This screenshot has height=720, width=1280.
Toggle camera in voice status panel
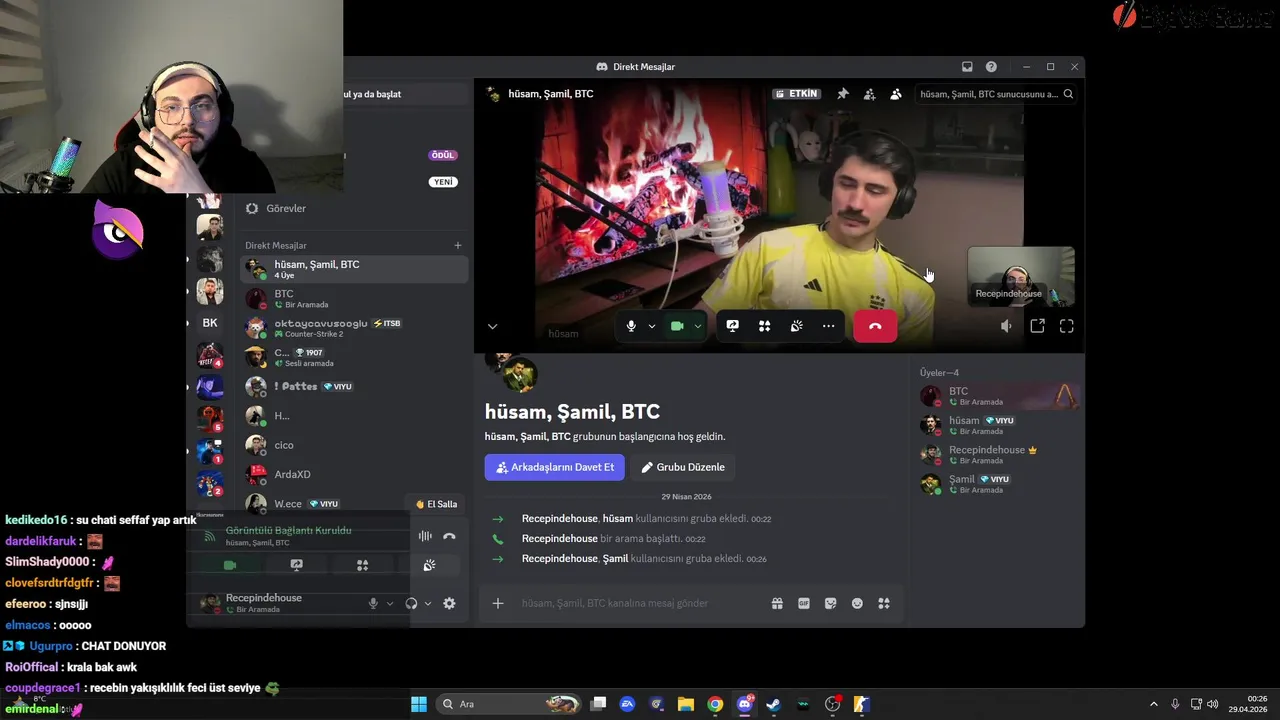click(229, 565)
